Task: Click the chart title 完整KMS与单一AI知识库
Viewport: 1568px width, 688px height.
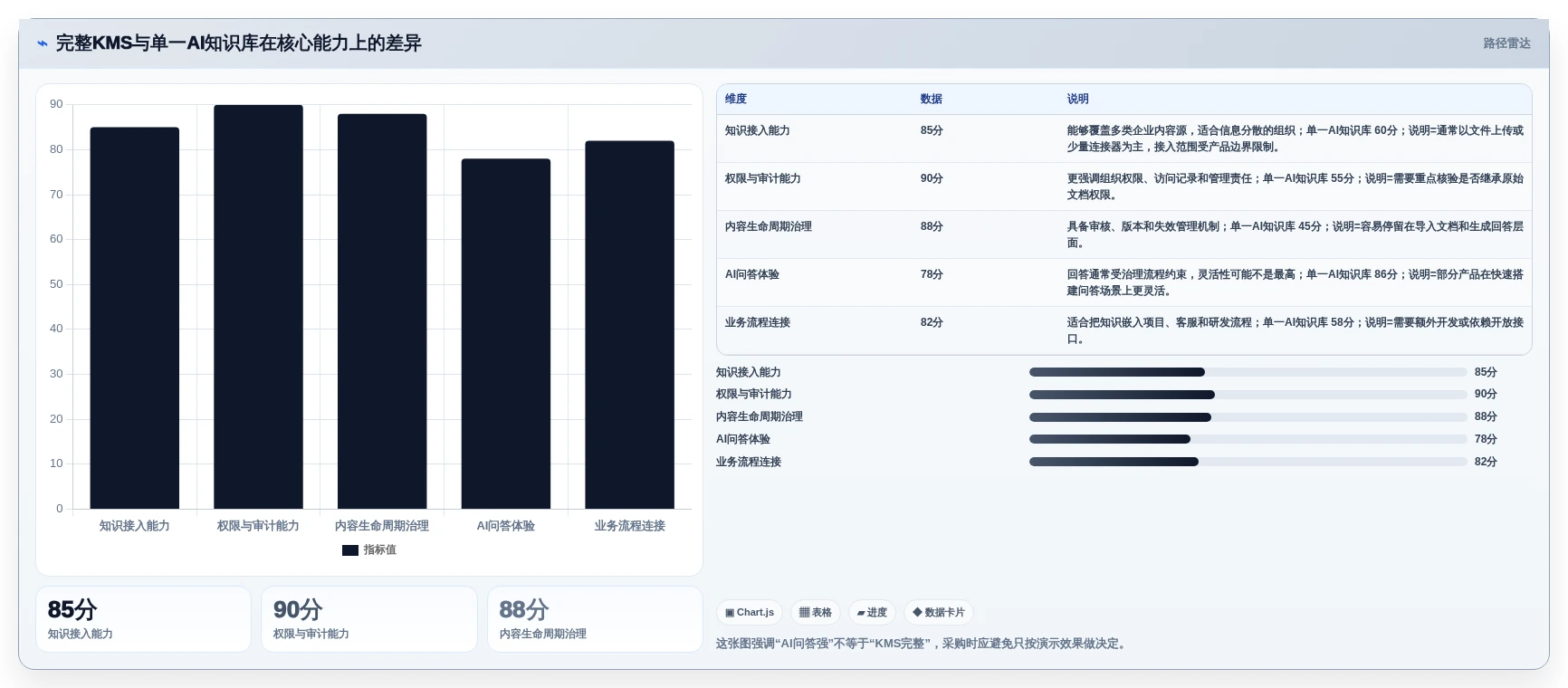Action: coord(239,43)
